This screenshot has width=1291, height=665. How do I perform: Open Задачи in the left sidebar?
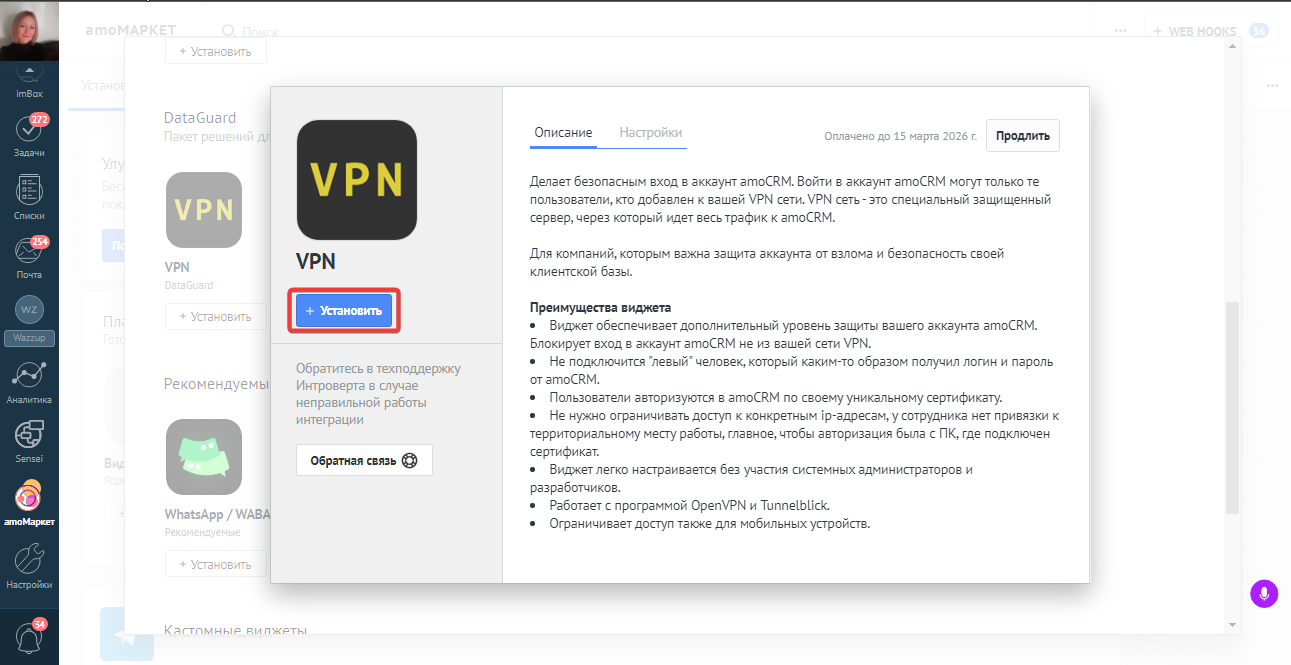pos(29,135)
